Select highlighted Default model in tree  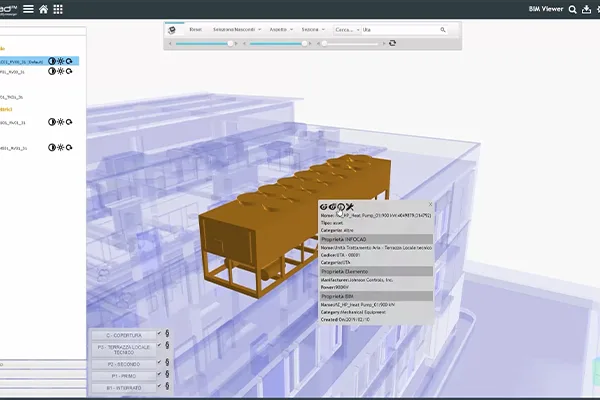[x=23, y=61]
